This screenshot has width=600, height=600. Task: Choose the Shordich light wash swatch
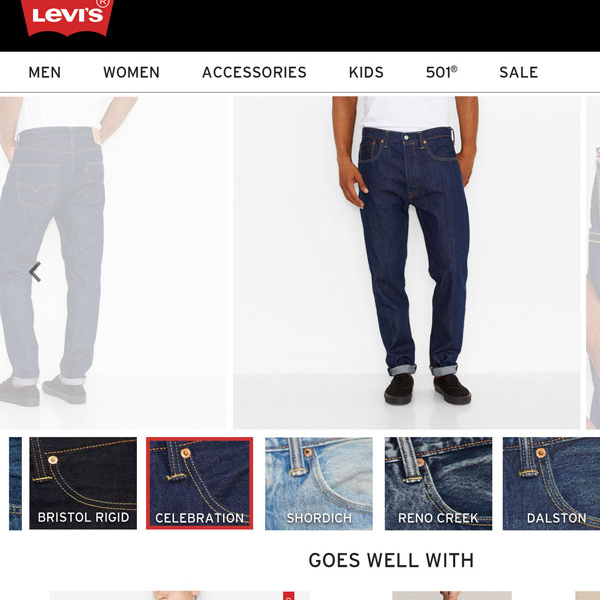(319, 483)
